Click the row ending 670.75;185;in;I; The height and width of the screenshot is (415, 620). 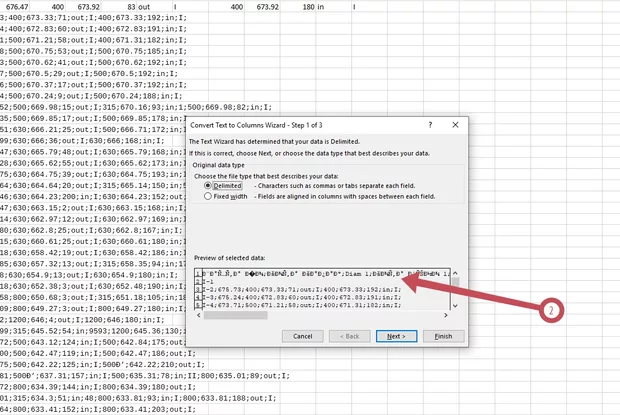93,51
